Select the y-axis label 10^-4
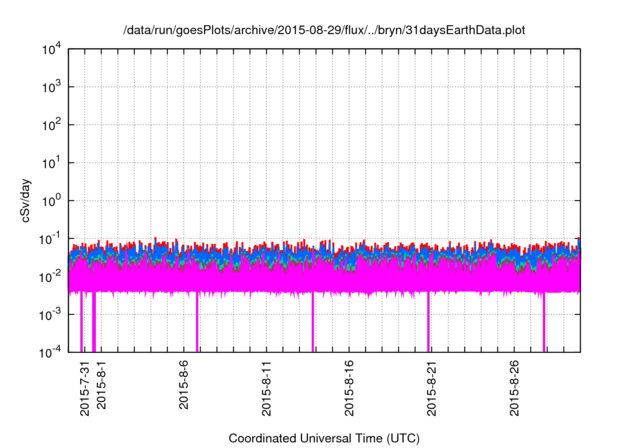 (50, 352)
